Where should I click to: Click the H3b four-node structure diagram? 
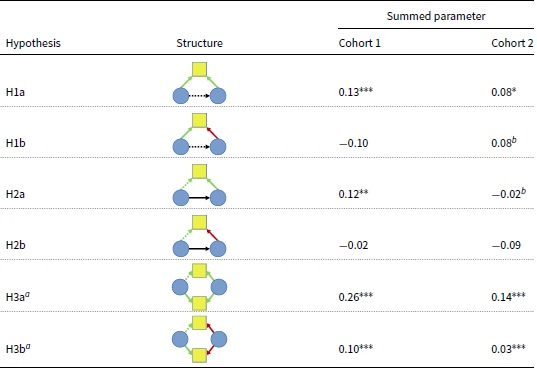pos(199,339)
